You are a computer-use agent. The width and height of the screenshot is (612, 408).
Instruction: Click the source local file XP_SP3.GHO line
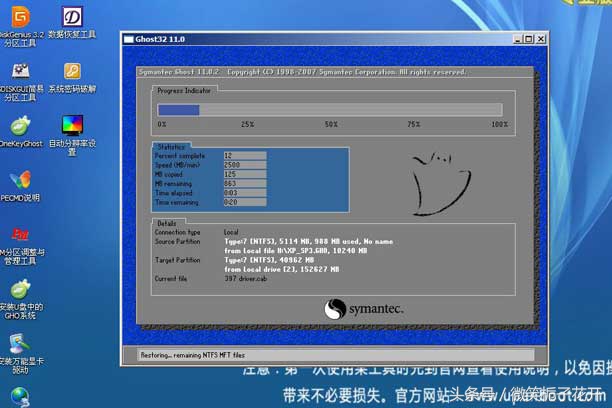point(295,251)
